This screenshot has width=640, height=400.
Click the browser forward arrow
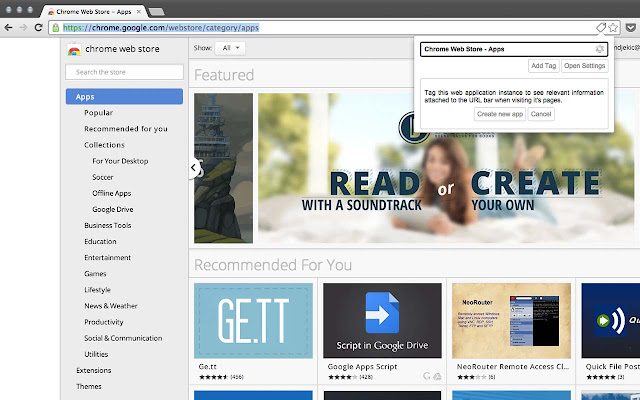(23, 28)
